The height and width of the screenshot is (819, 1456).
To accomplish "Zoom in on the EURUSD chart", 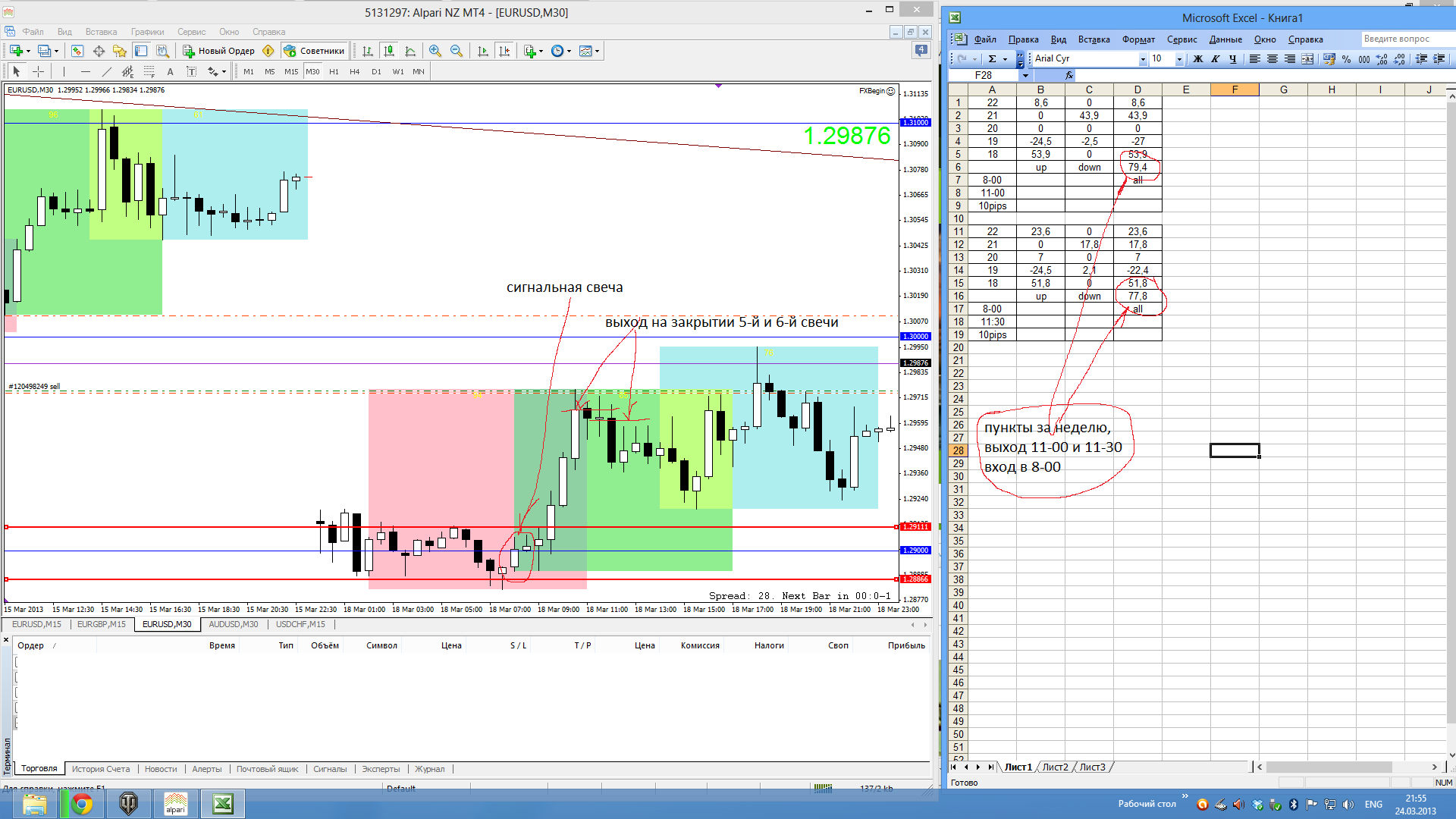I will 435,51.
